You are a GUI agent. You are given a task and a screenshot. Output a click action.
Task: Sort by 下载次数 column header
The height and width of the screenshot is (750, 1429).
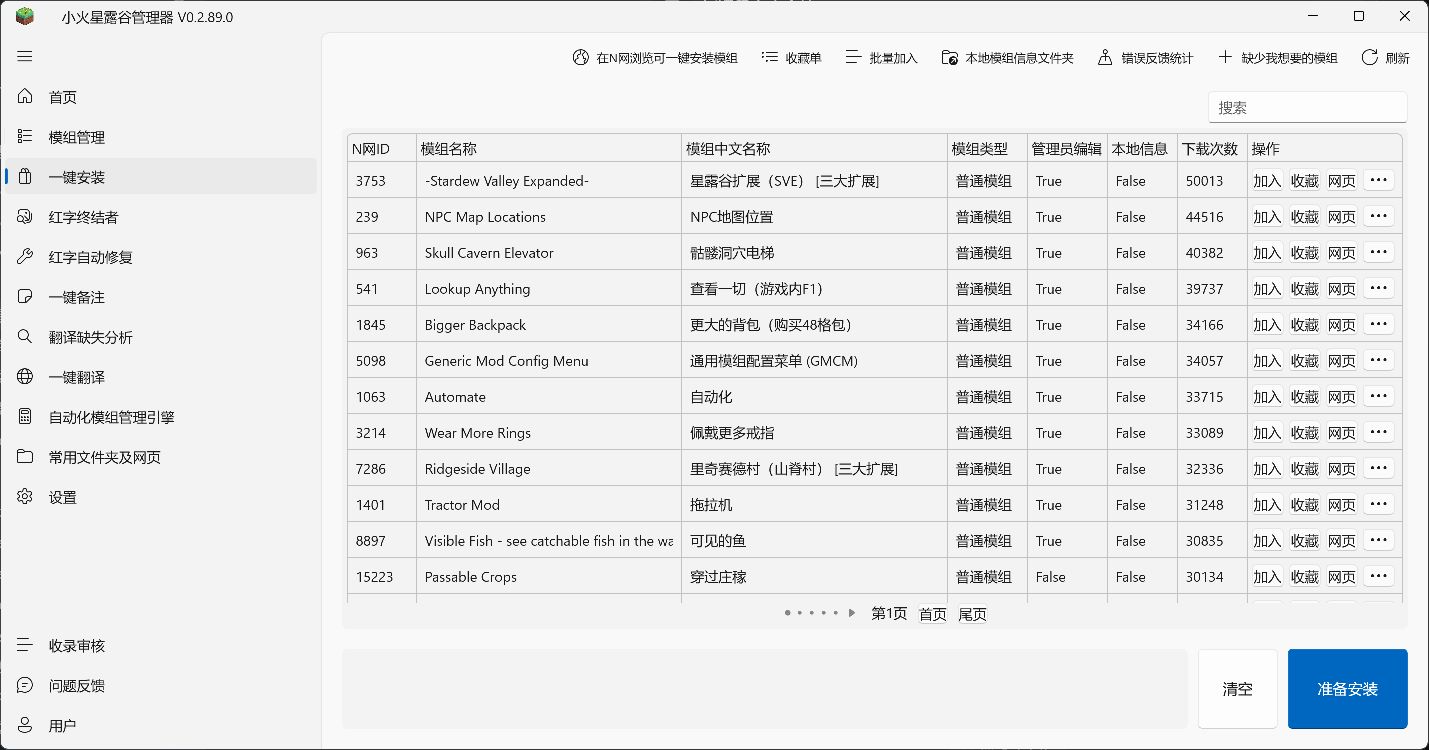coord(1211,149)
